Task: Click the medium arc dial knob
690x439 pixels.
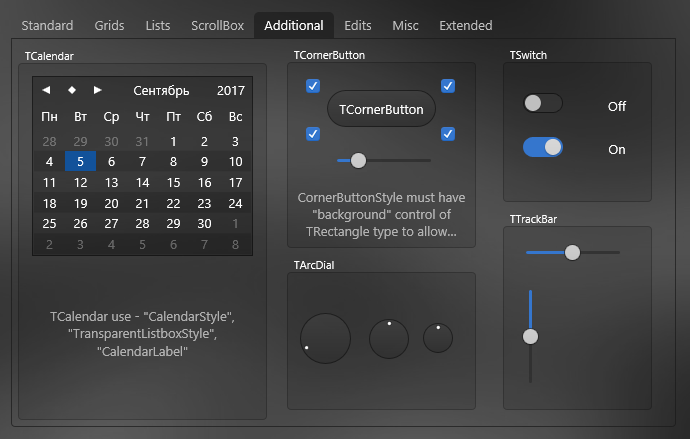Action: [389, 339]
